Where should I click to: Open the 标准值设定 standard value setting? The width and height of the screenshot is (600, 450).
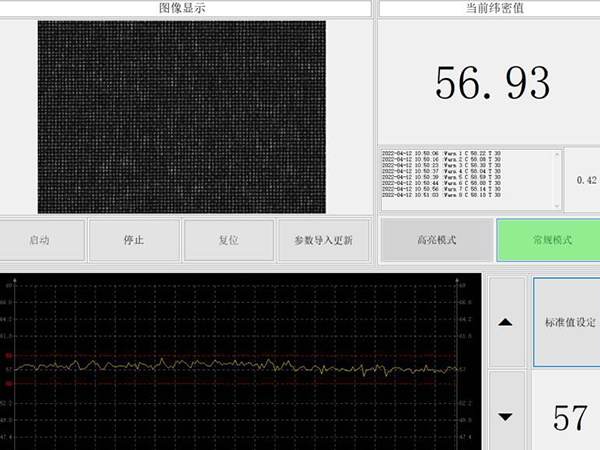coord(569,322)
